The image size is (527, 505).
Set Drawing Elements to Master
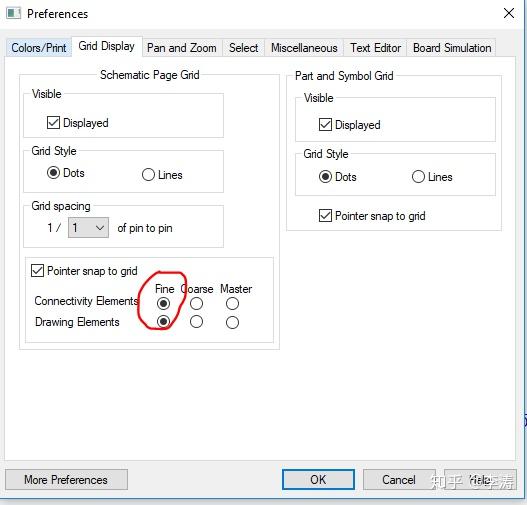tap(232, 322)
